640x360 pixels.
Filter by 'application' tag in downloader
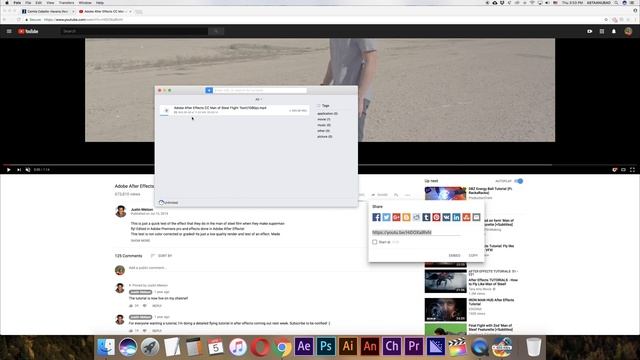coord(327,113)
